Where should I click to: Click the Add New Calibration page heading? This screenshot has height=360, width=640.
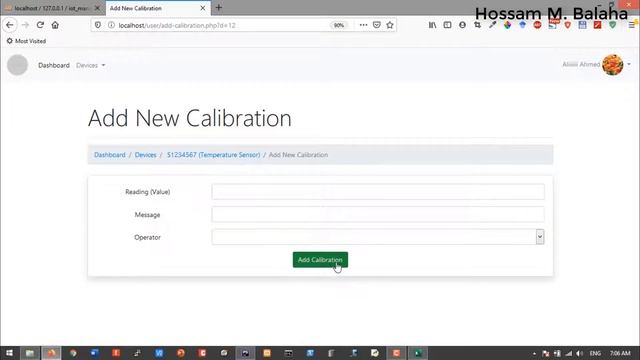(x=190, y=118)
